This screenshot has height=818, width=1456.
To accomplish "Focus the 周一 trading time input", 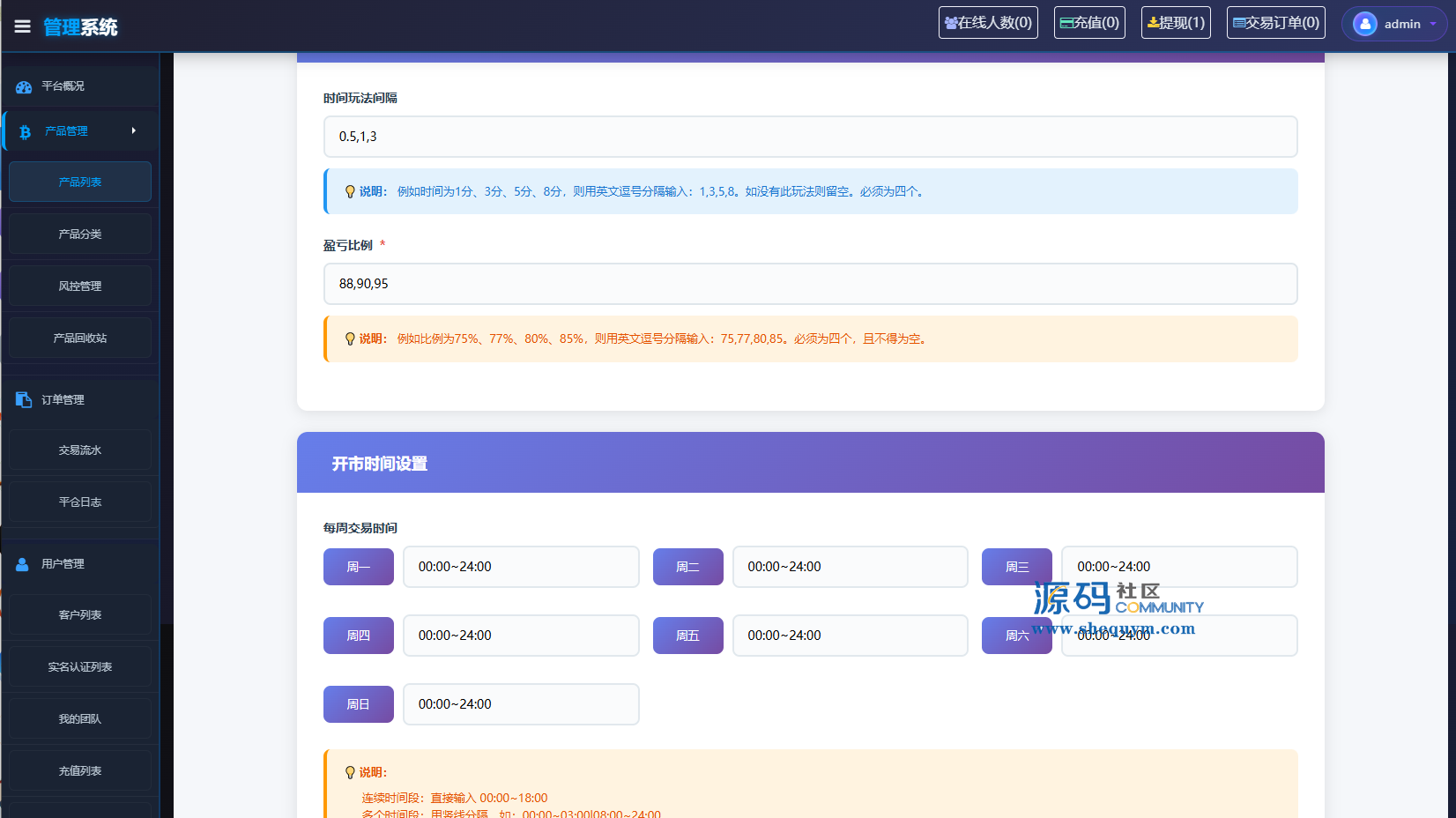I will pos(521,567).
